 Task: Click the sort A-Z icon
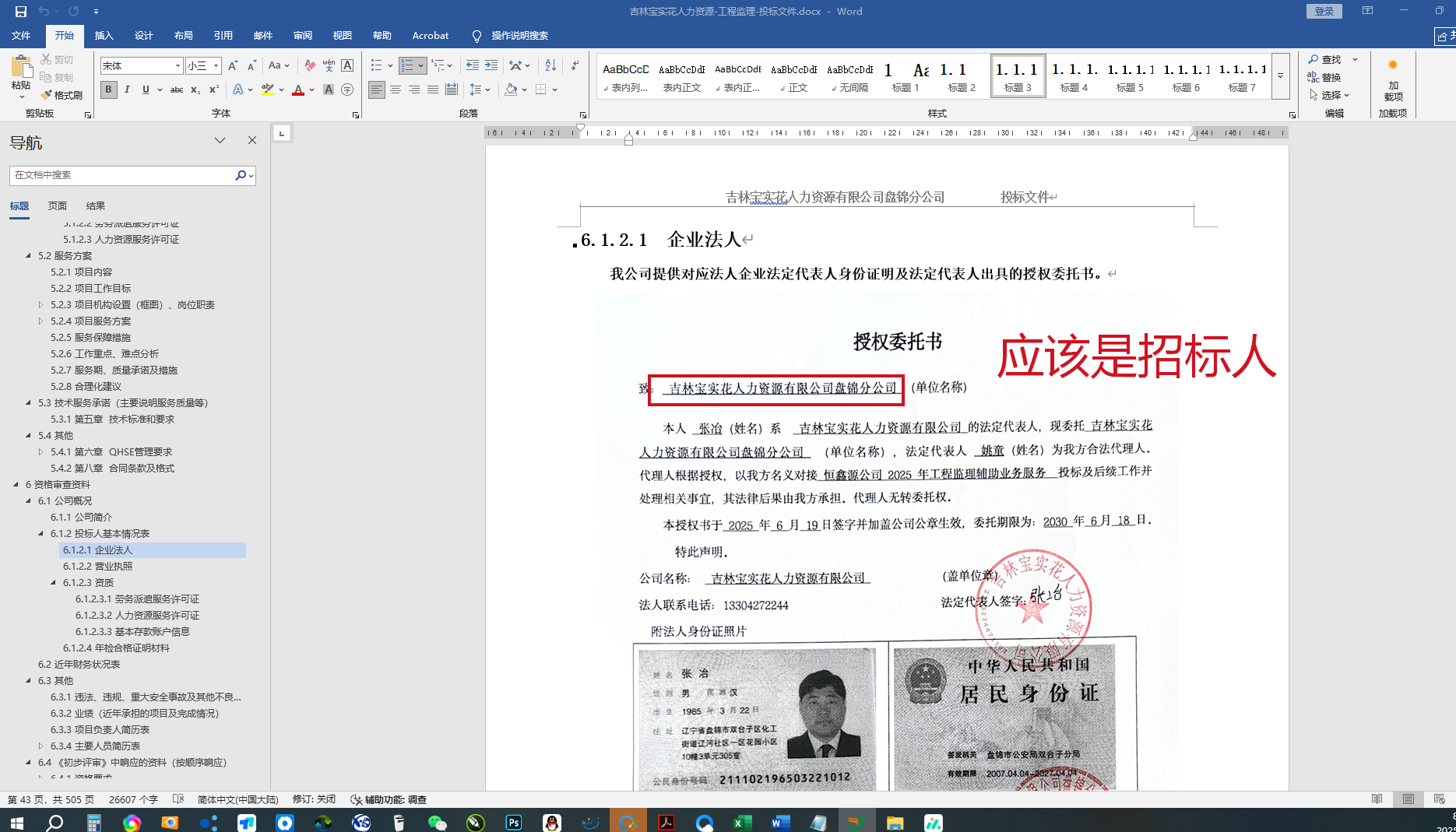pos(550,65)
